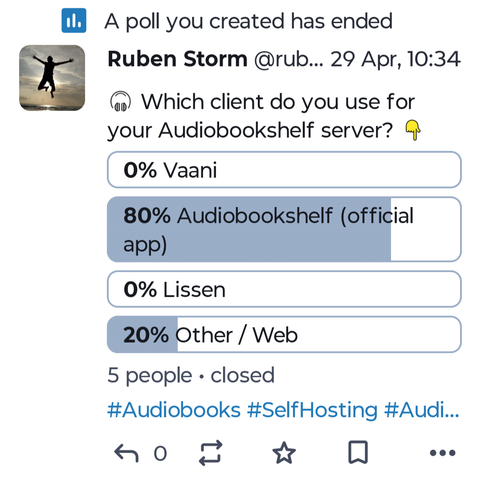The width and height of the screenshot is (481, 479).
Task: Open the #SelfHosting hashtag
Action: click(312, 410)
